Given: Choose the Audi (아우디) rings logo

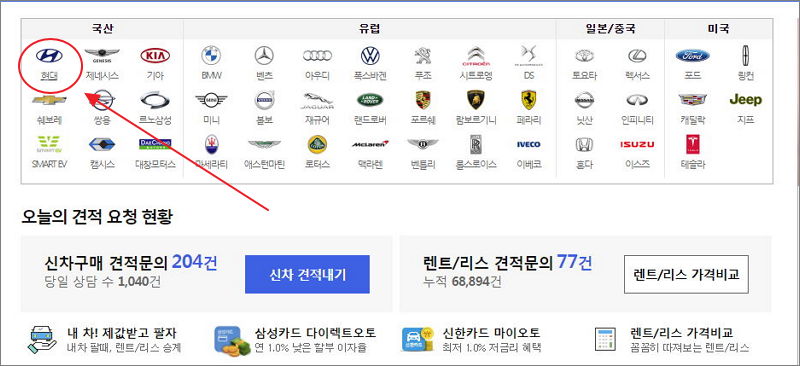Looking at the screenshot, I should pyautogui.click(x=317, y=55).
